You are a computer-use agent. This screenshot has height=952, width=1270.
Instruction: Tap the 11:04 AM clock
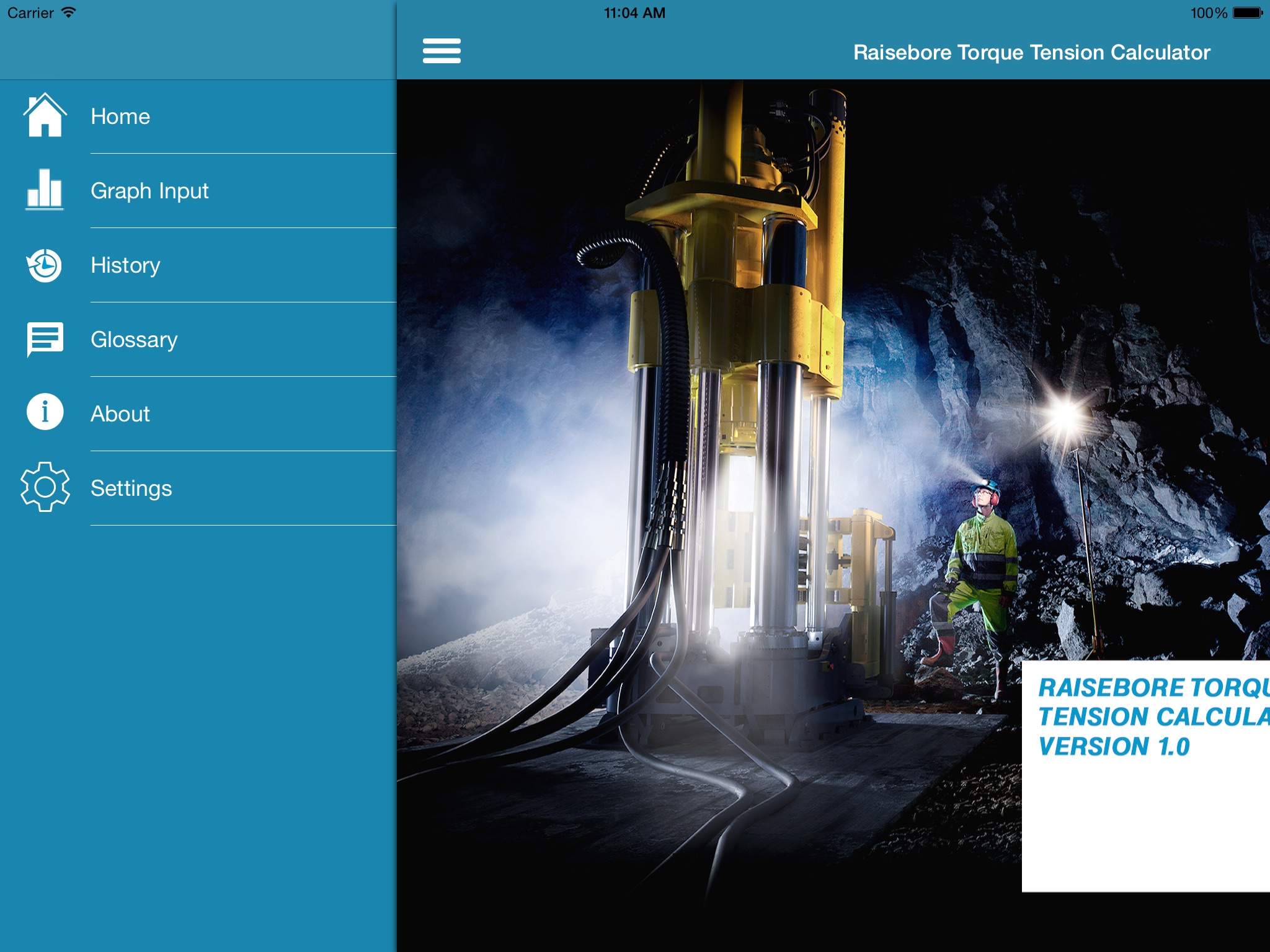[x=634, y=13]
